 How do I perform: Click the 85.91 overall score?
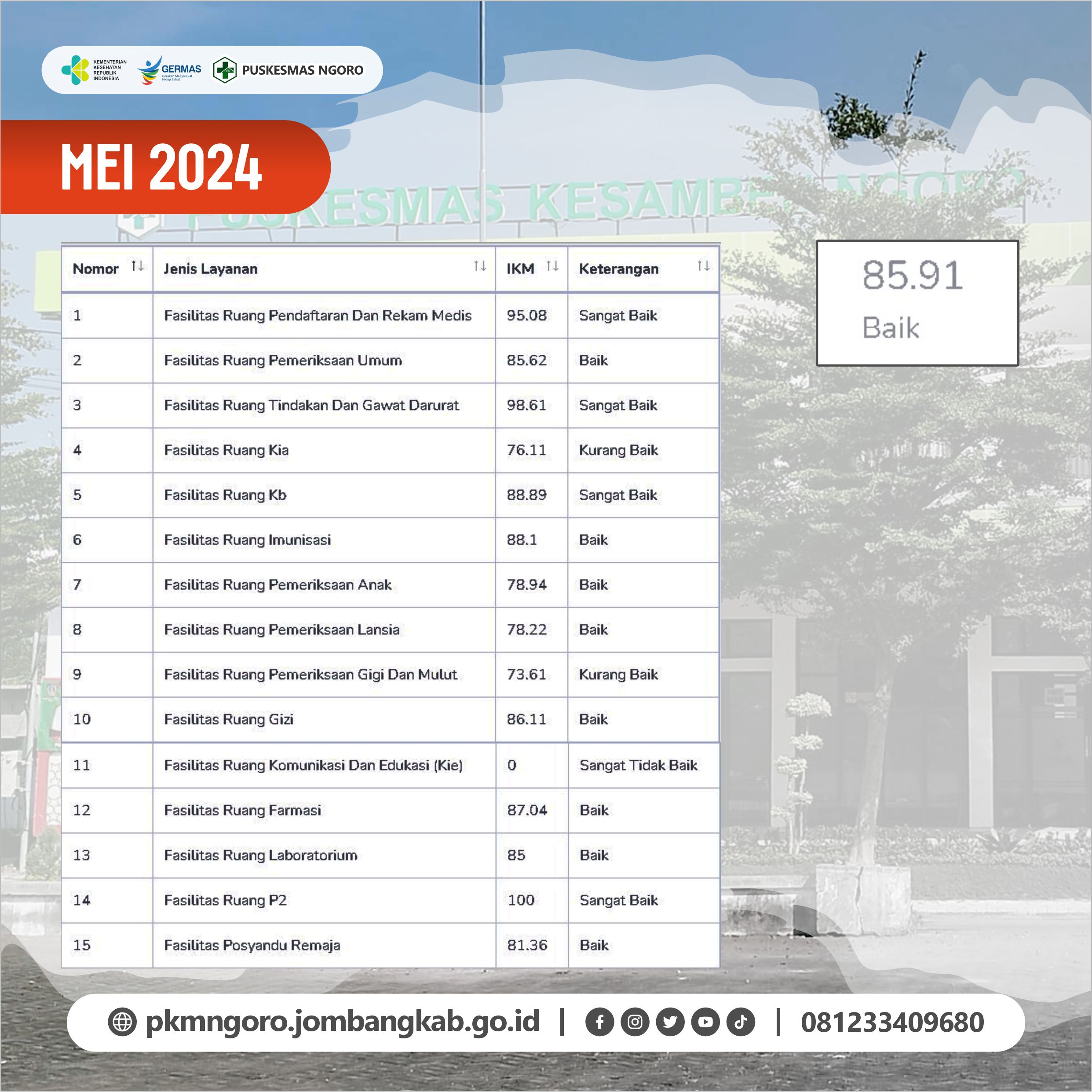tap(912, 275)
